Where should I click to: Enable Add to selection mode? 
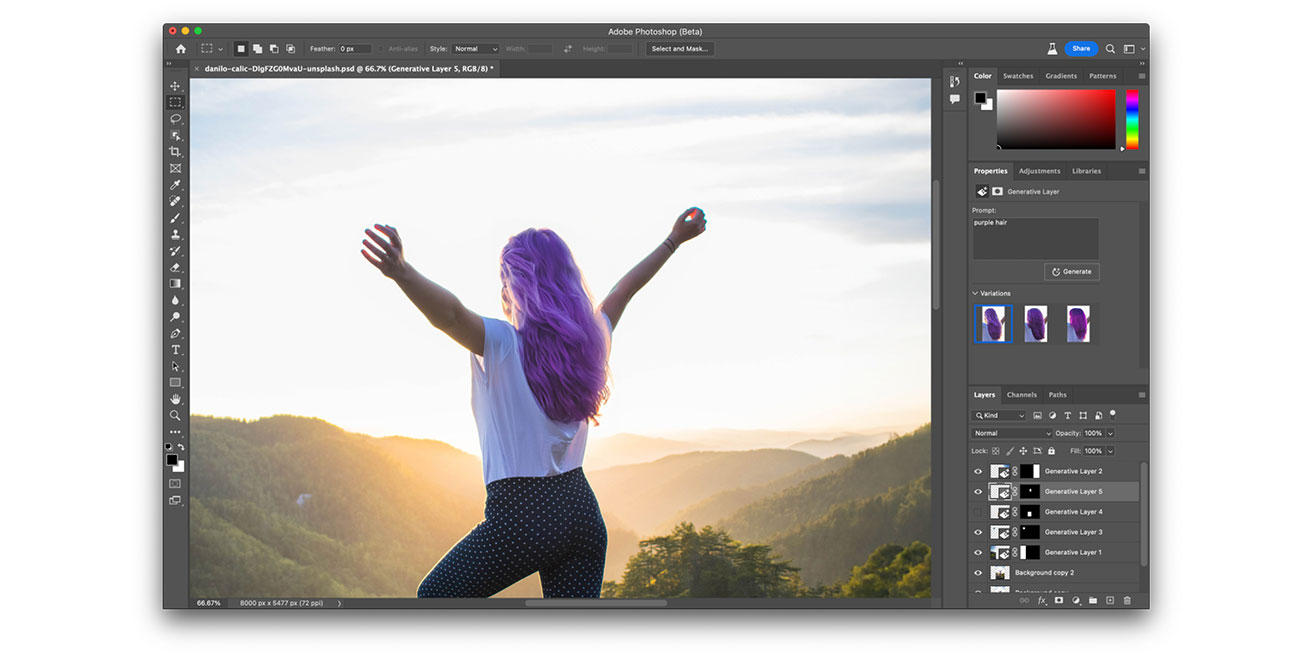(x=257, y=48)
